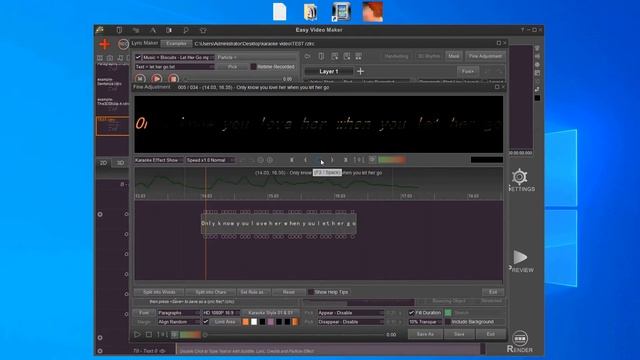Click the magnifier search icon in title bar

click(x=186, y=30)
